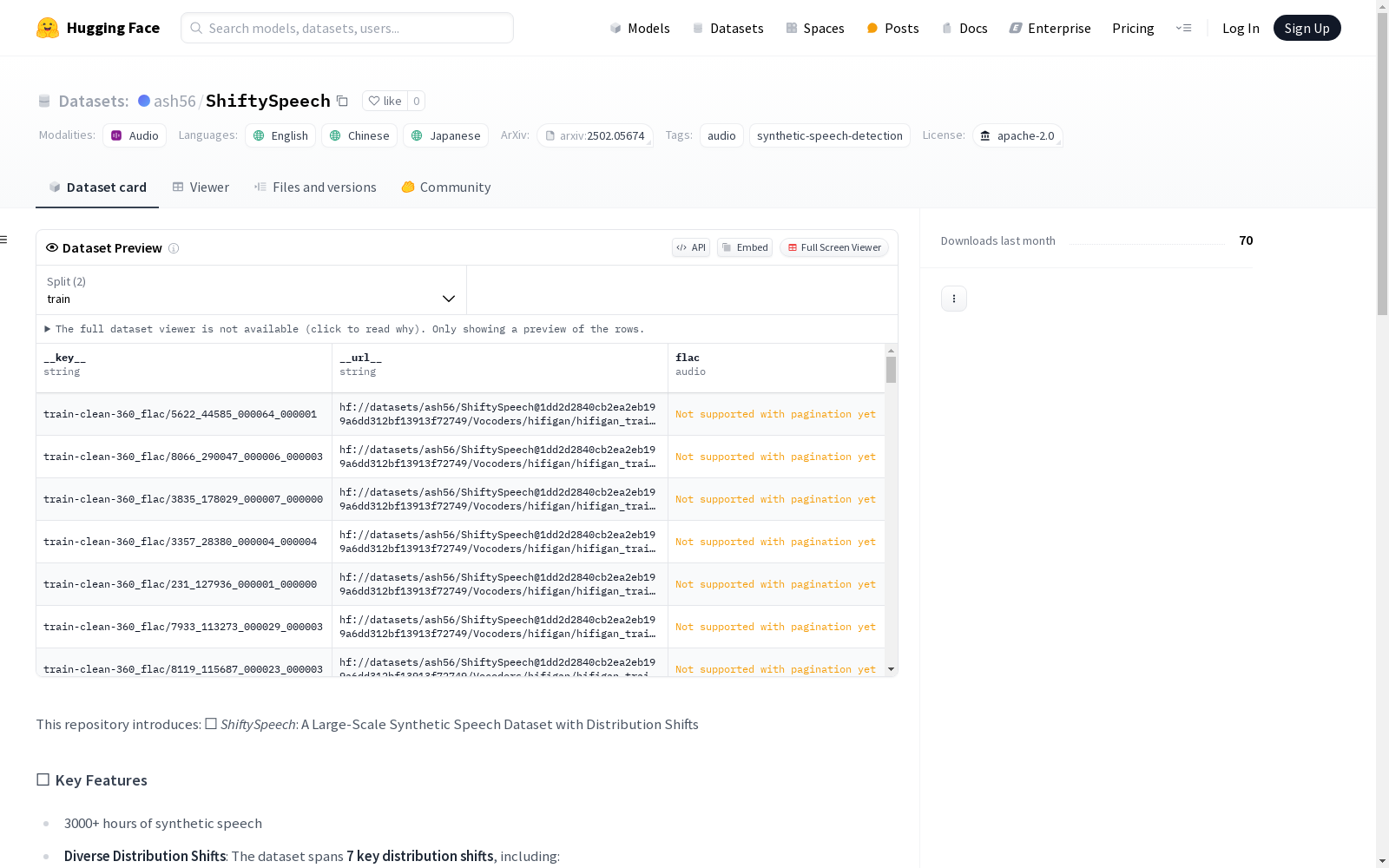The height and width of the screenshot is (868, 1389).
Task: Click the dataset preview info icon
Action: point(174,248)
